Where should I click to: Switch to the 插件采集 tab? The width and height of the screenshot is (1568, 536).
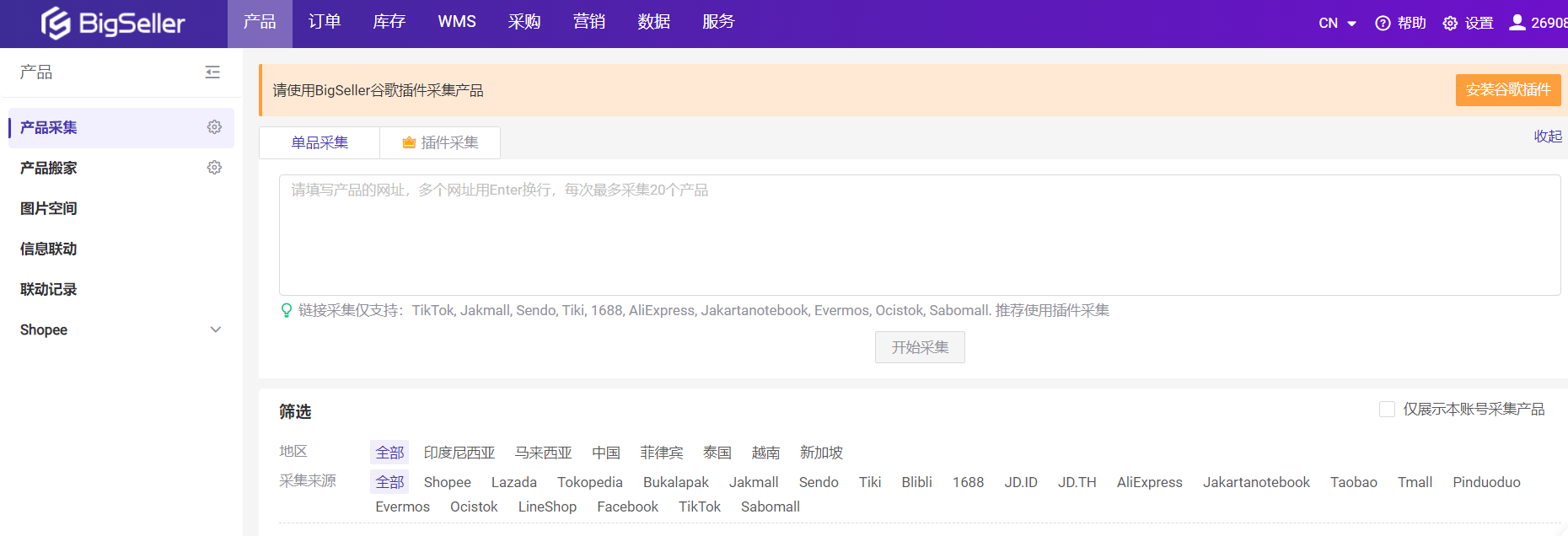440,142
